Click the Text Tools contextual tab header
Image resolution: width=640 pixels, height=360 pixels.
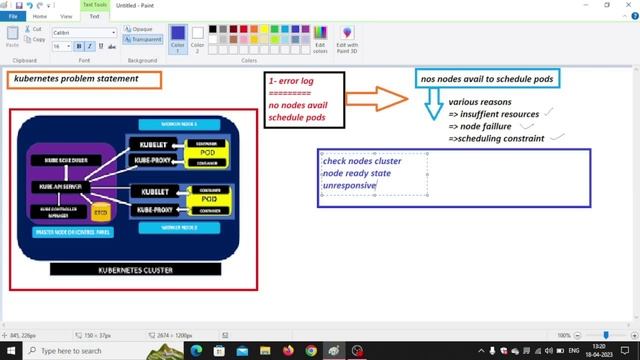pos(95,5)
